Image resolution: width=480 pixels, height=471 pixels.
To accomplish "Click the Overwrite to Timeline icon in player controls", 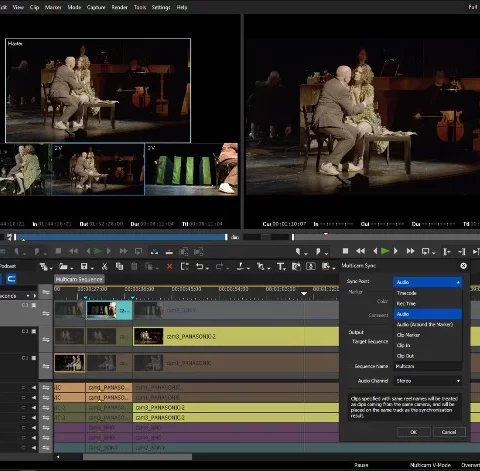I will 169,252.
